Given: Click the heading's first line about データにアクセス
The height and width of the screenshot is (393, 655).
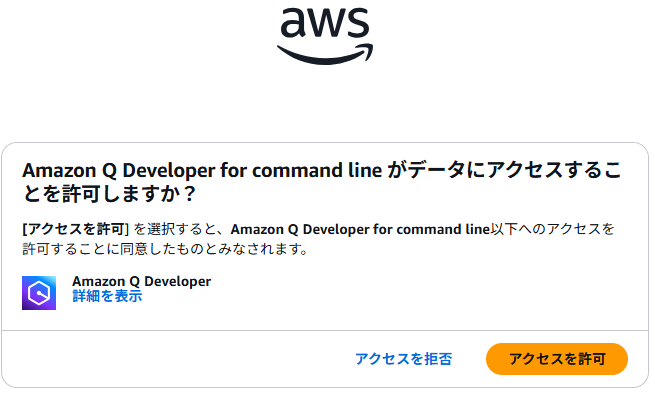Looking at the screenshot, I should coord(322,170).
